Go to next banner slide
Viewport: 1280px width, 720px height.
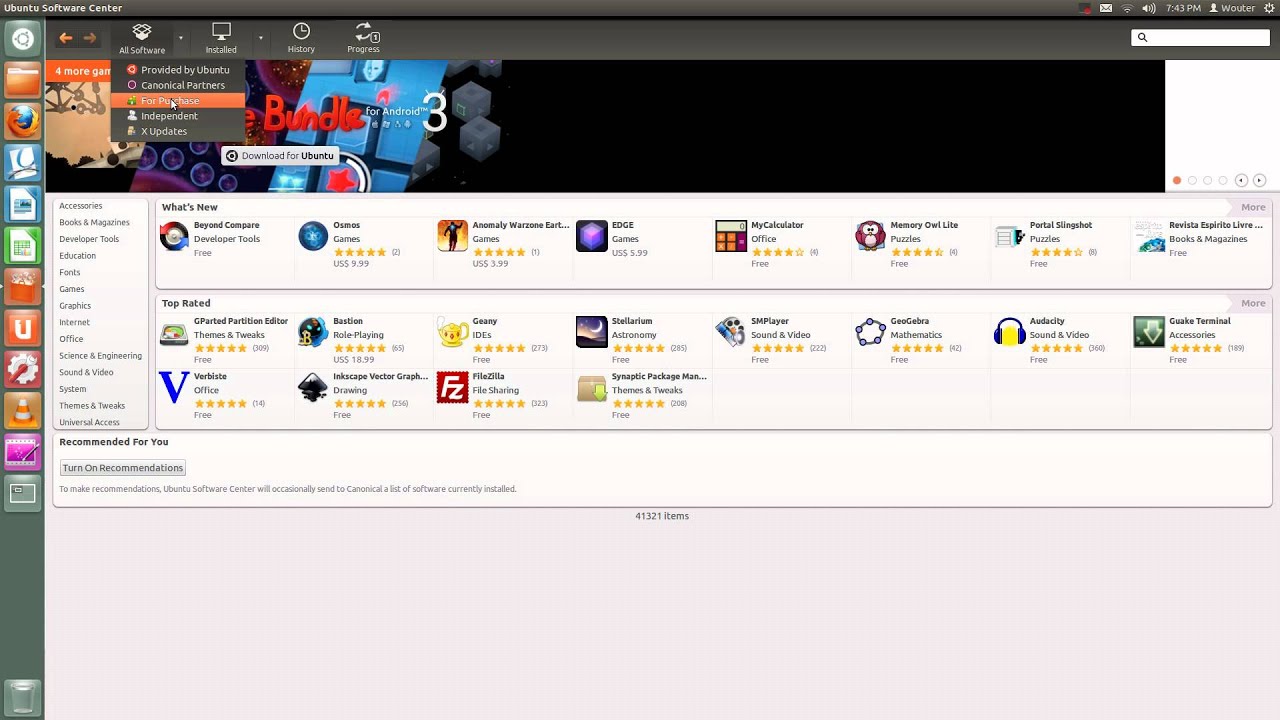coord(1259,181)
